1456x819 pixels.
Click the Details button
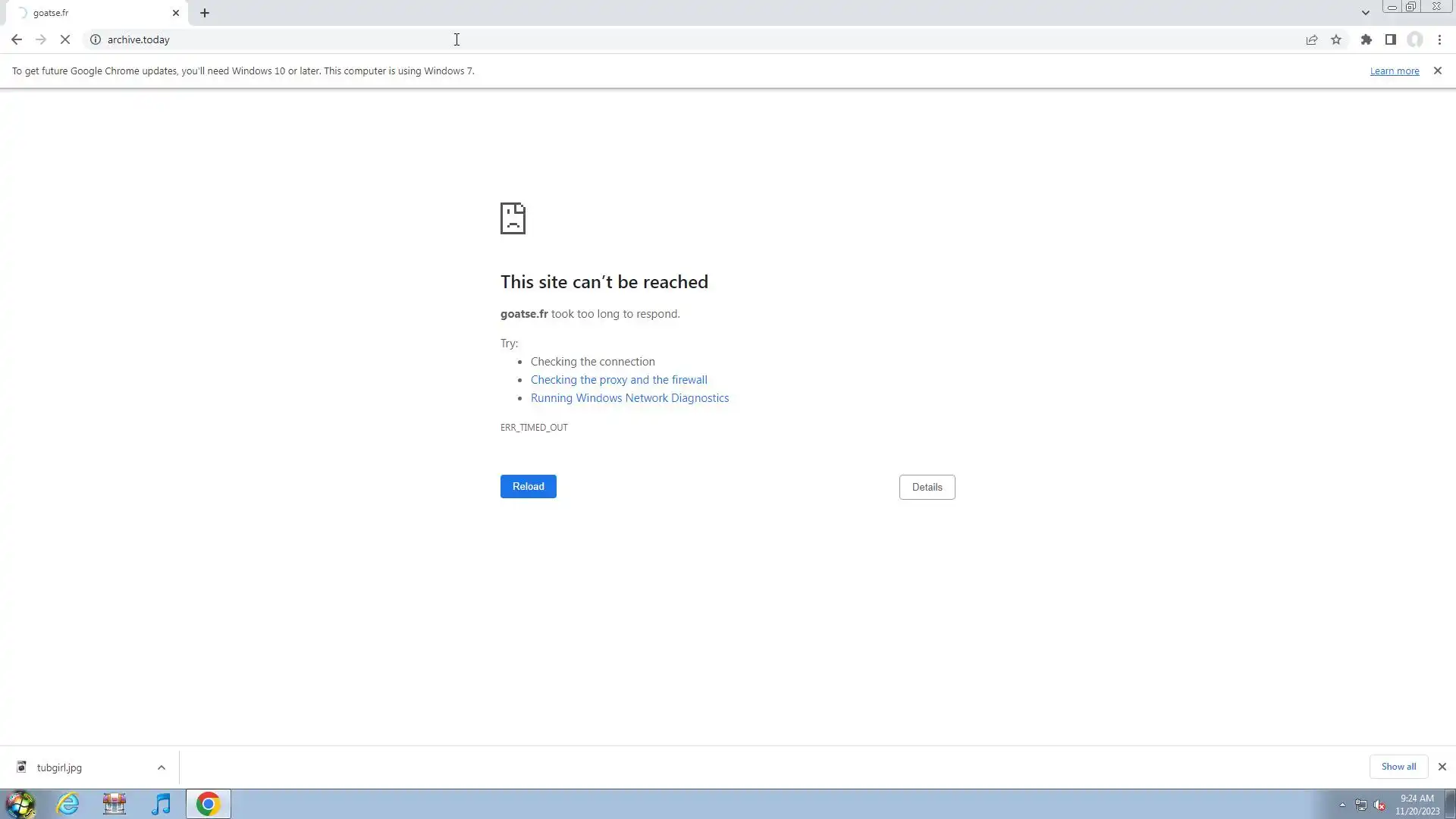927,487
